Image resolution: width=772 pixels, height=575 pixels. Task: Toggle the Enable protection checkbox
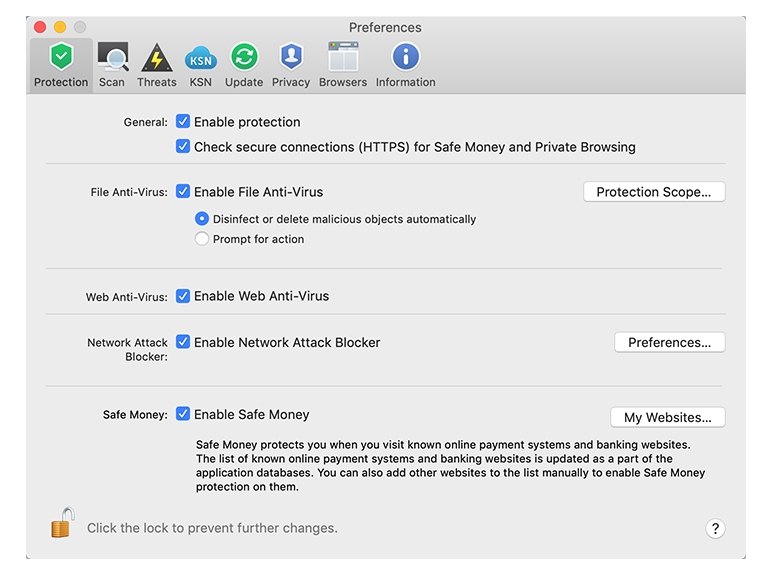(x=183, y=121)
